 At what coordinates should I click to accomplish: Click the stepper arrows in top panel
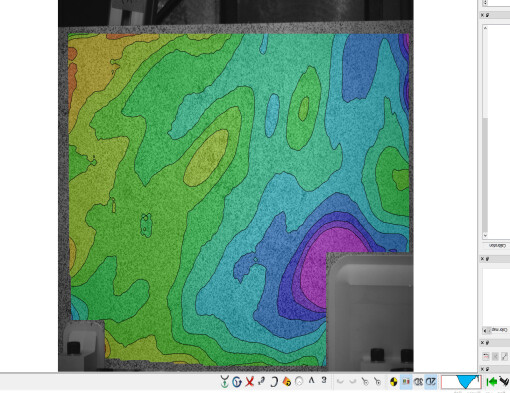pyautogui.click(x=485, y=3)
